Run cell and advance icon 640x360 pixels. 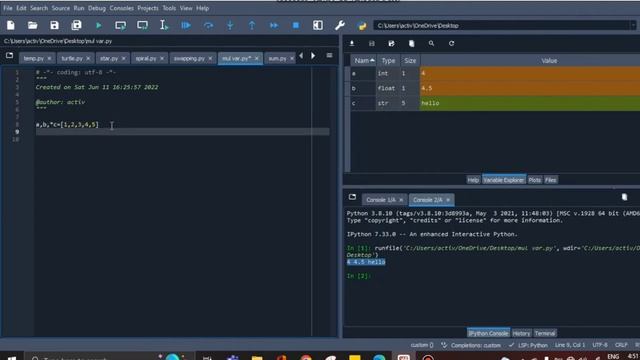tap(142, 25)
